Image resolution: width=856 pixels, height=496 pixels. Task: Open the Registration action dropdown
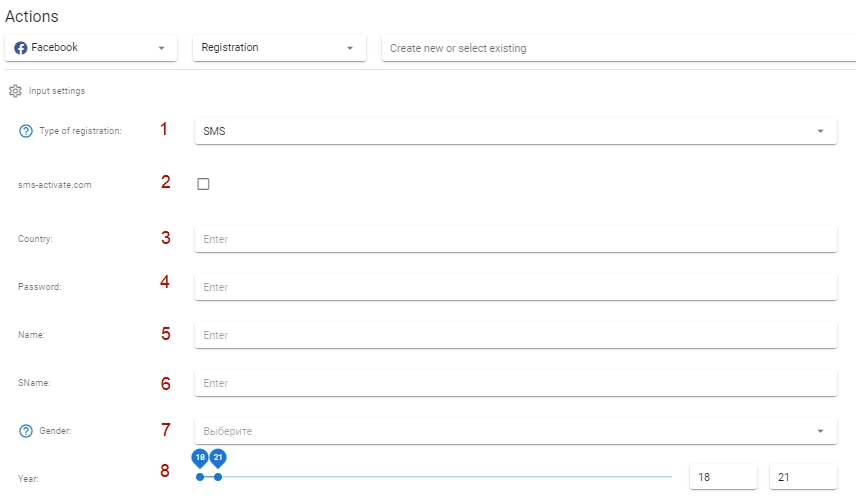(279, 48)
